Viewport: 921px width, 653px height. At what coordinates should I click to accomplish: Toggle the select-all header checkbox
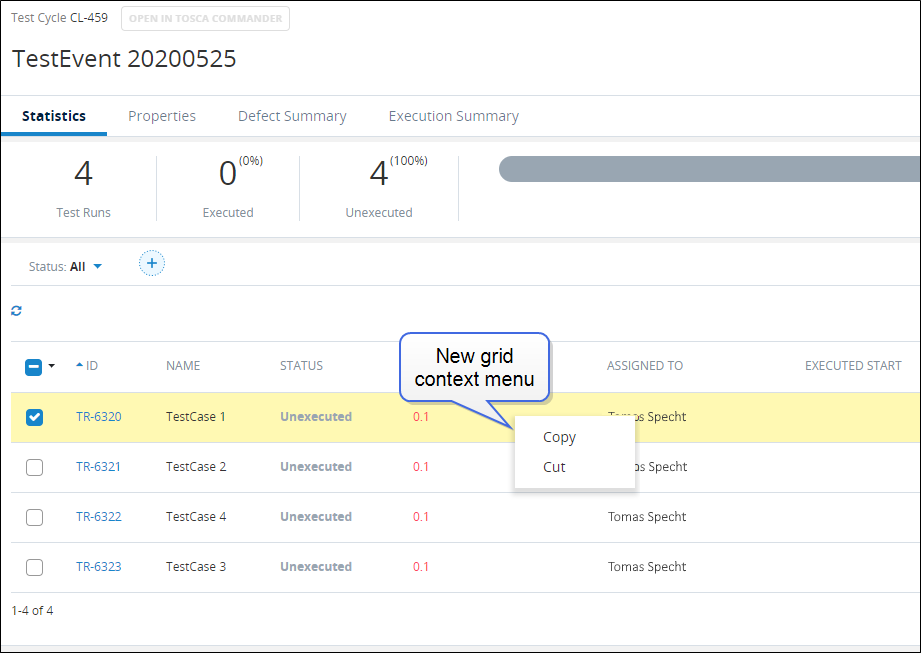[33, 367]
